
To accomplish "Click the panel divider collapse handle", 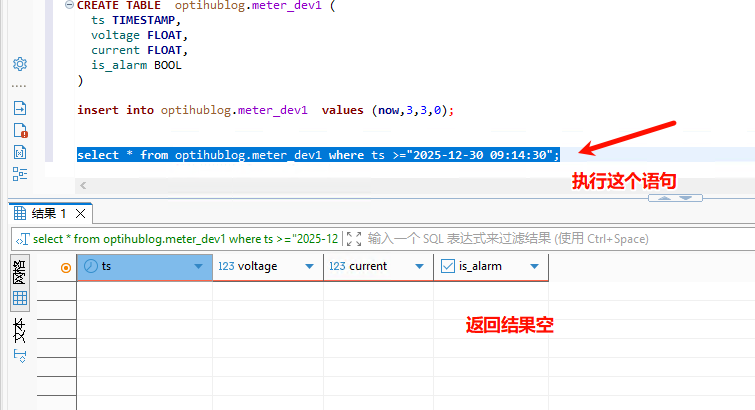I will click(x=669, y=198).
